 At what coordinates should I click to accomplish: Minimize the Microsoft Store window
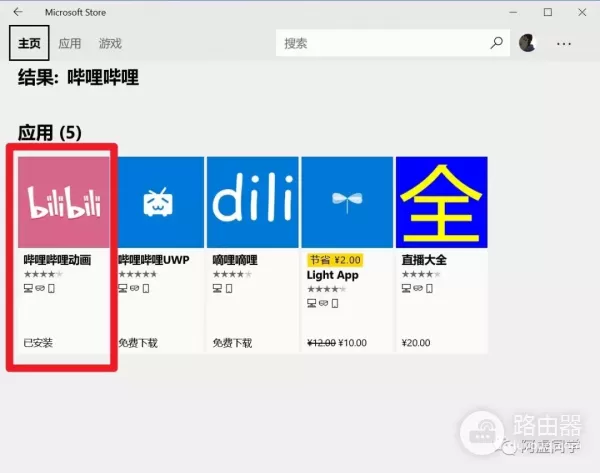(x=513, y=12)
